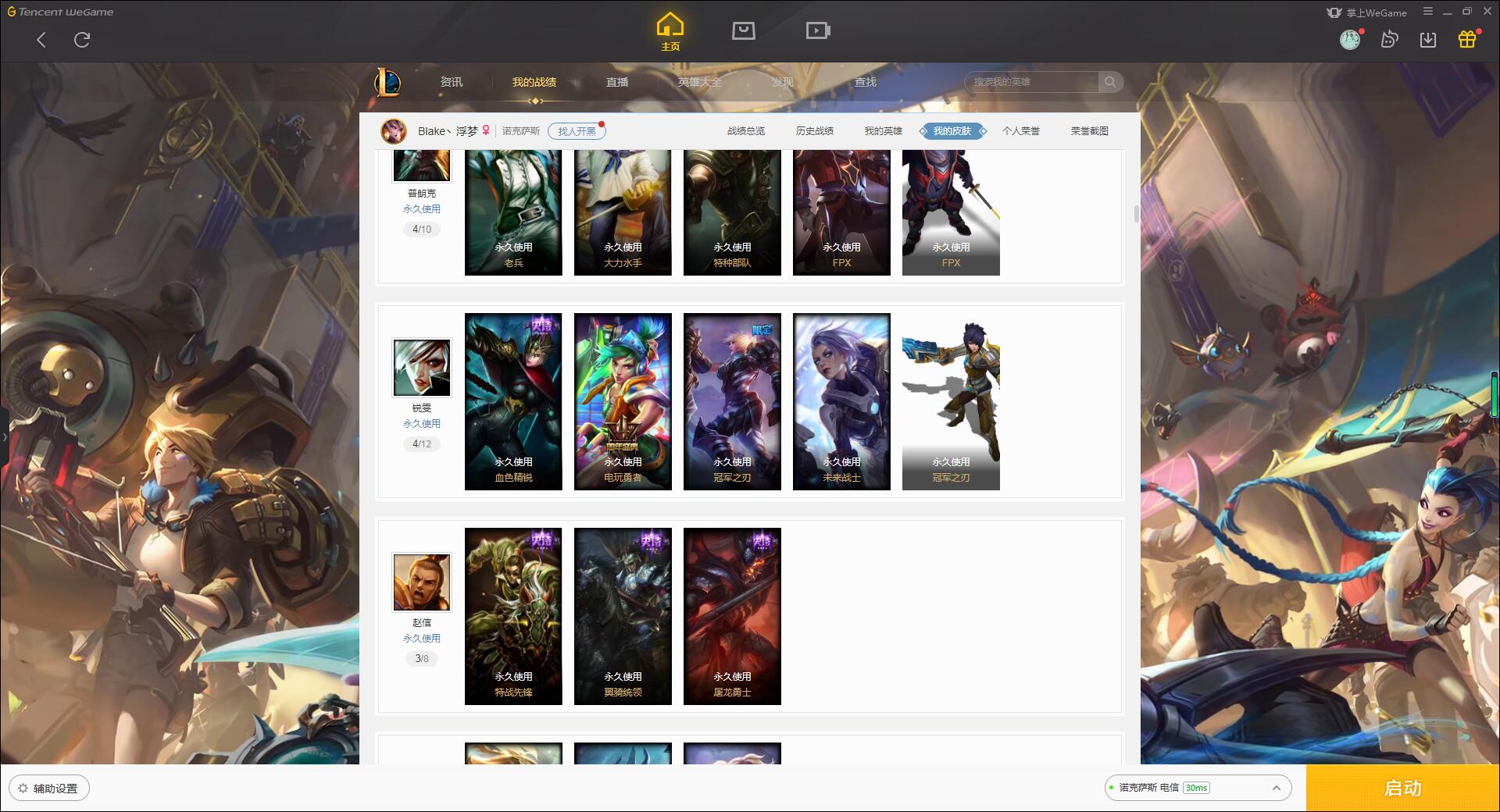Image resolution: width=1500 pixels, height=812 pixels.
Task: Switch to 个人荣誉 sub-tab
Action: pyautogui.click(x=1021, y=131)
